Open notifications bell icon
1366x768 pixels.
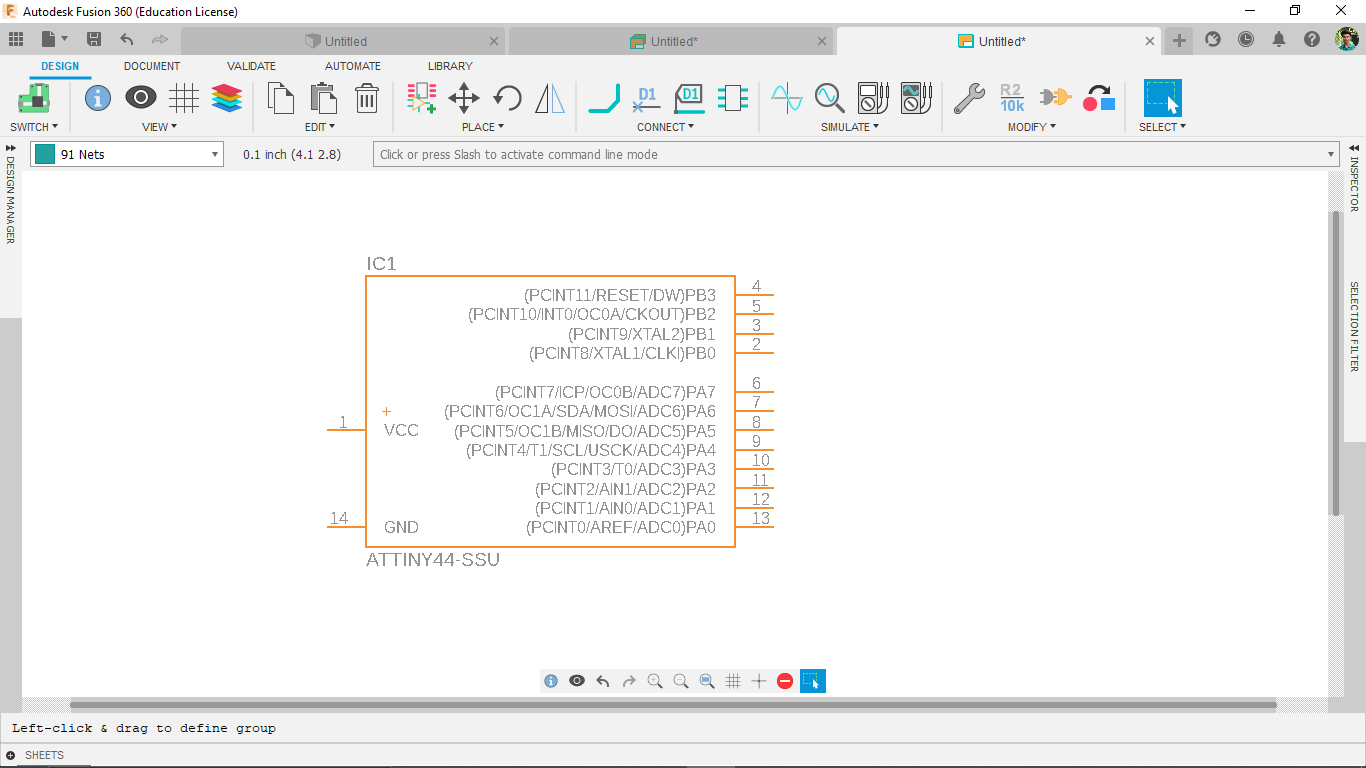pyautogui.click(x=1279, y=39)
